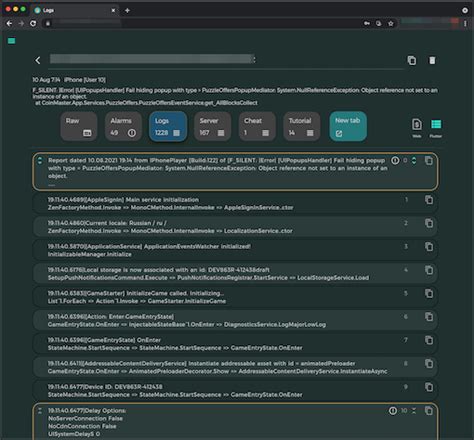Viewport: 474px width, 440px height.
Task: Click the browser address bar
Action: (x=207, y=23)
